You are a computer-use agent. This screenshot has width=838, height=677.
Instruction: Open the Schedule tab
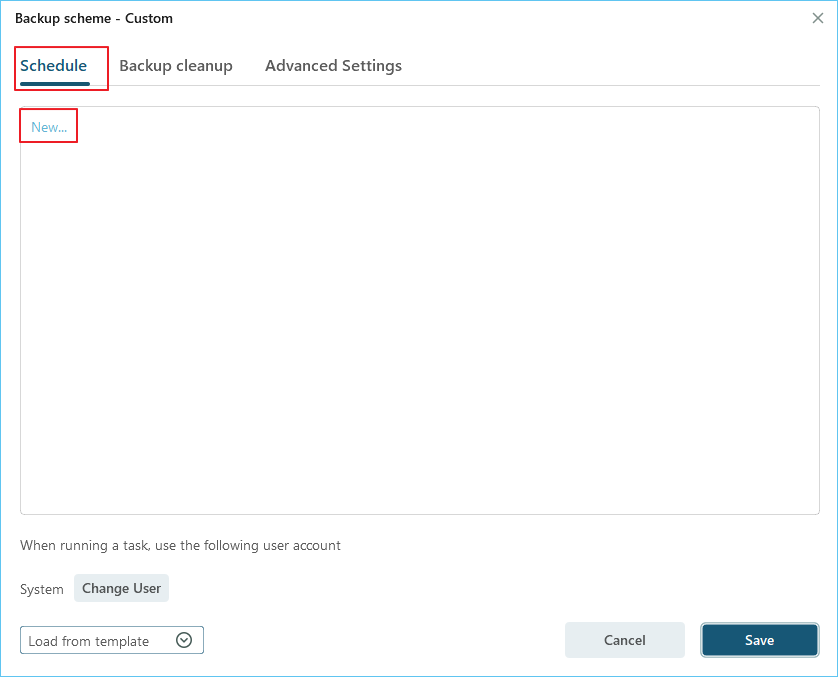point(54,66)
